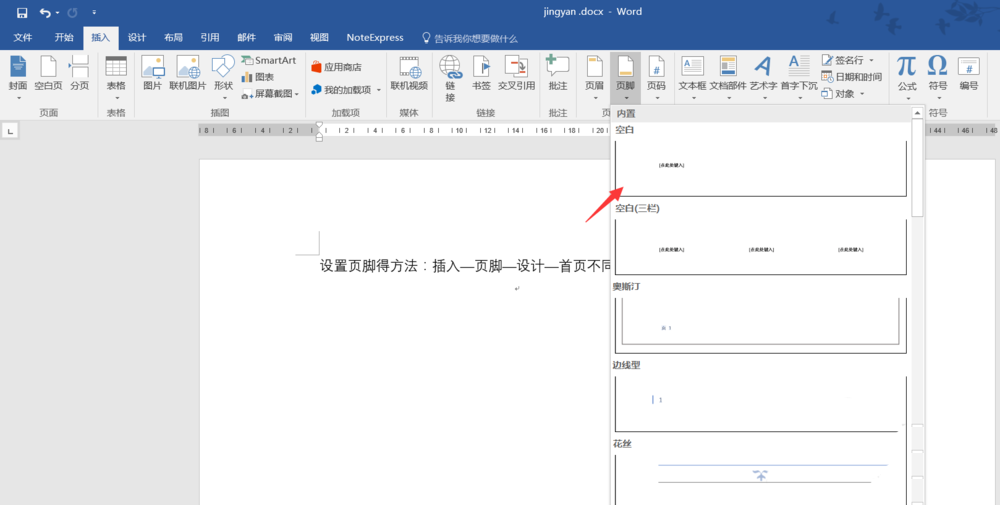Insert a comment (批注)
This screenshot has height=505, width=1000.
558,74
